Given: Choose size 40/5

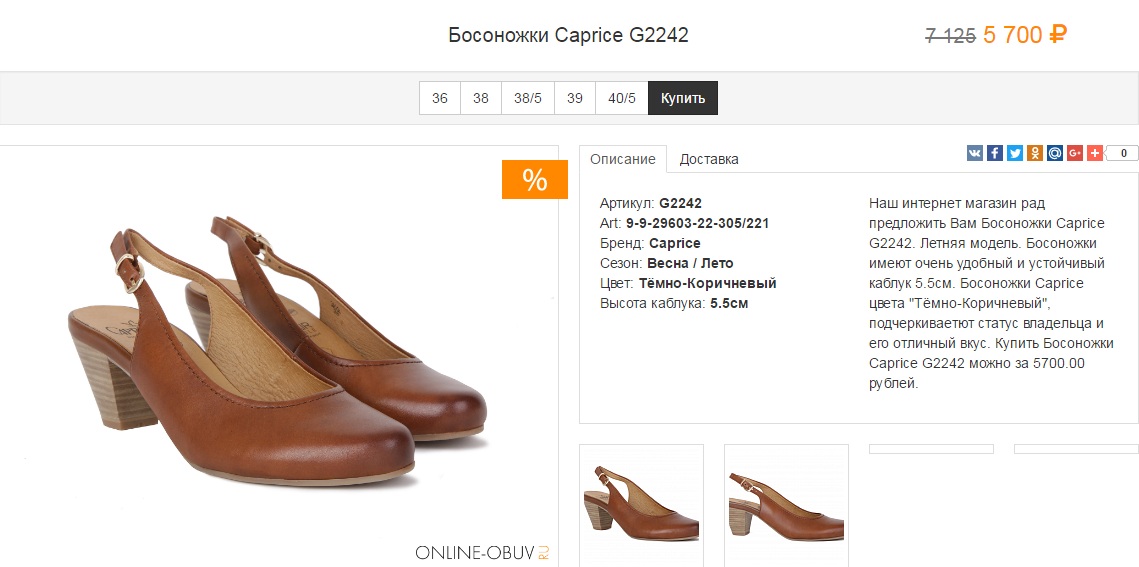Looking at the screenshot, I should (622, 98).
